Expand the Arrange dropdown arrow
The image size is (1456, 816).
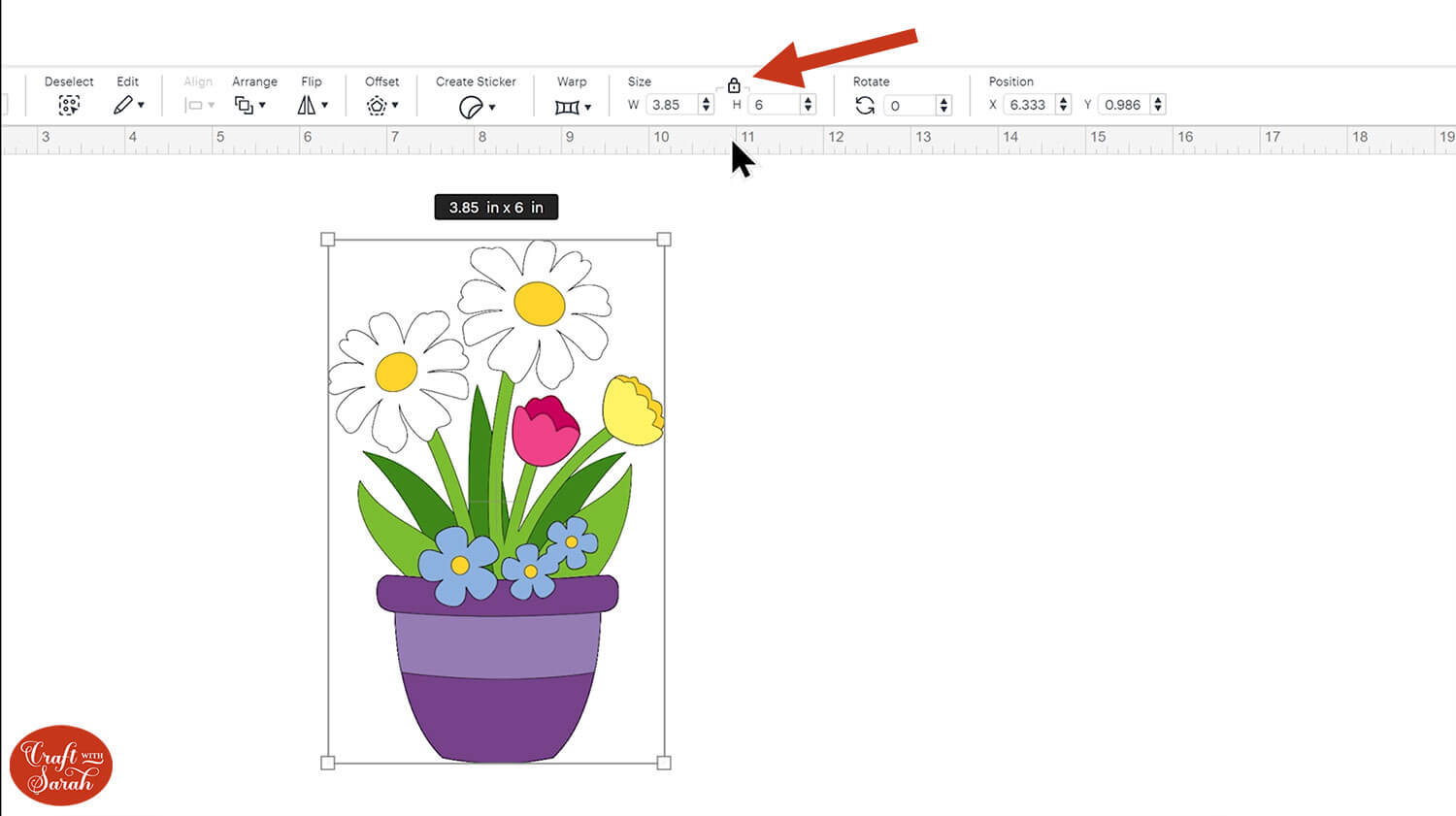pos(262,106)
